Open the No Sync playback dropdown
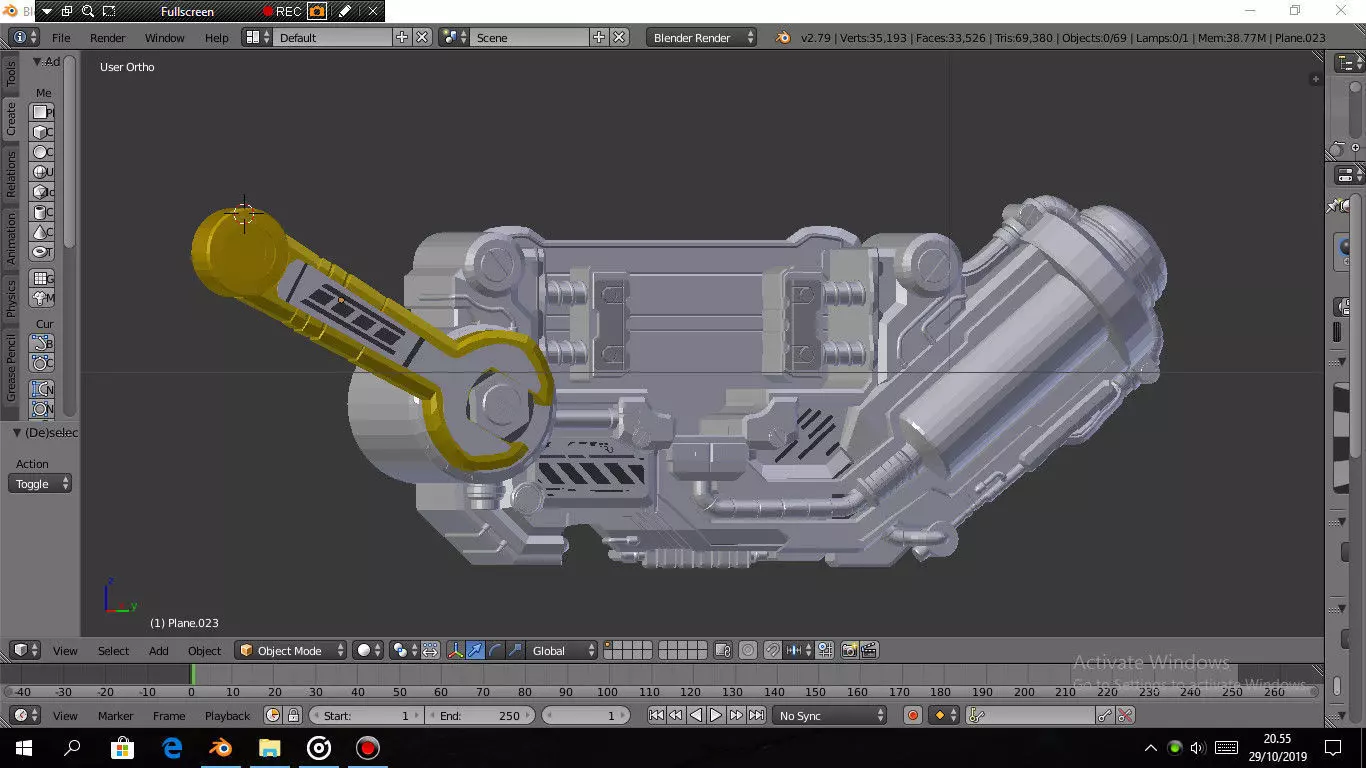This screenshot has width=1366, height=768. (x=830, y=715)
